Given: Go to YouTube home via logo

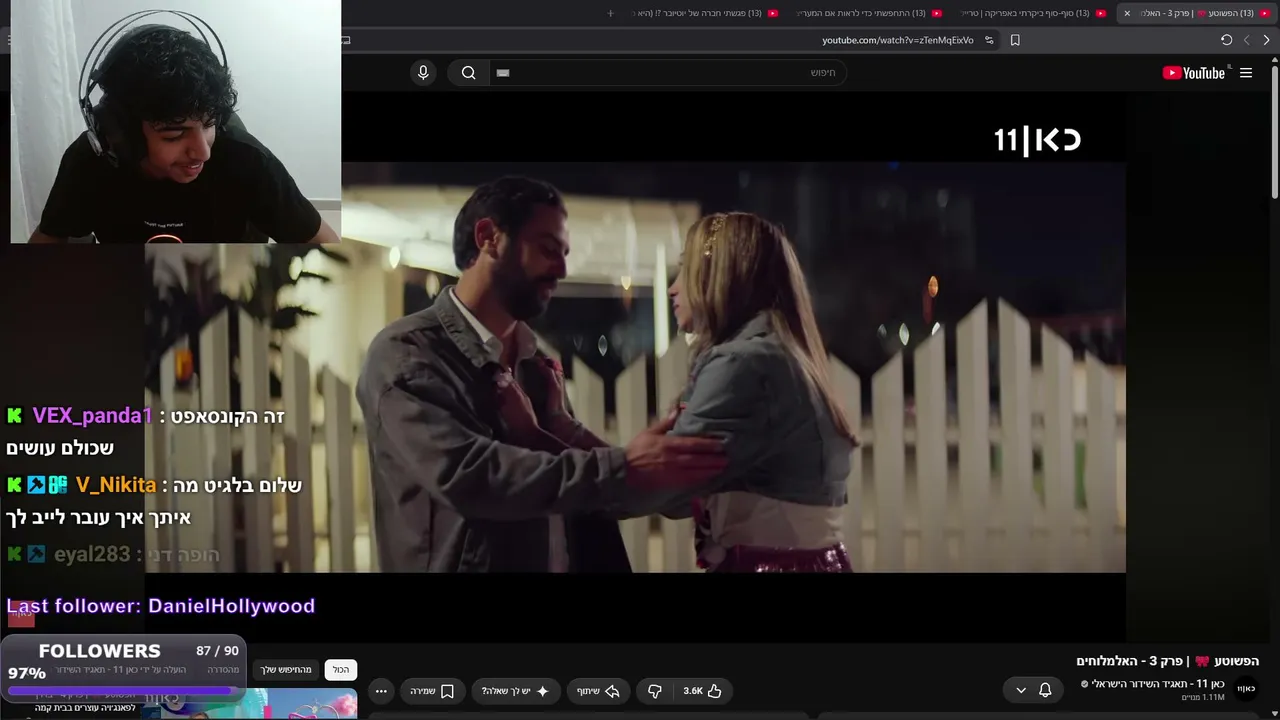Looking at the screenshot, I should point(1194,73).
